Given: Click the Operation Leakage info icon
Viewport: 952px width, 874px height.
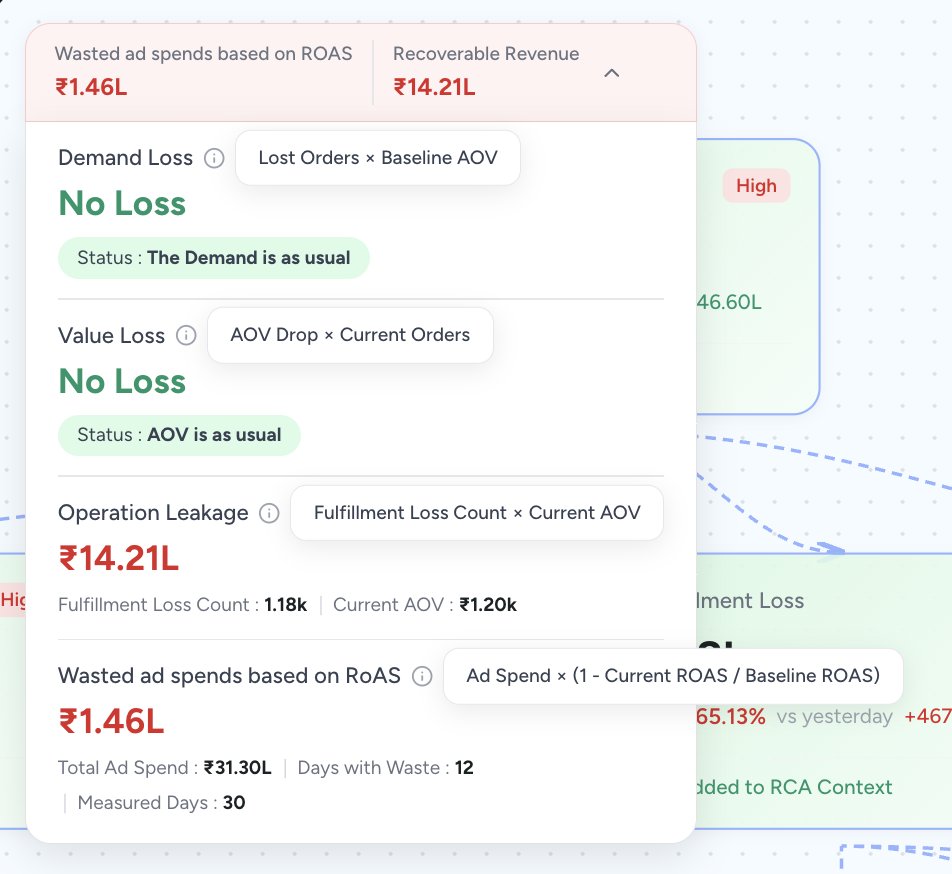Looking at the screenshot, I should pos(269,513).
